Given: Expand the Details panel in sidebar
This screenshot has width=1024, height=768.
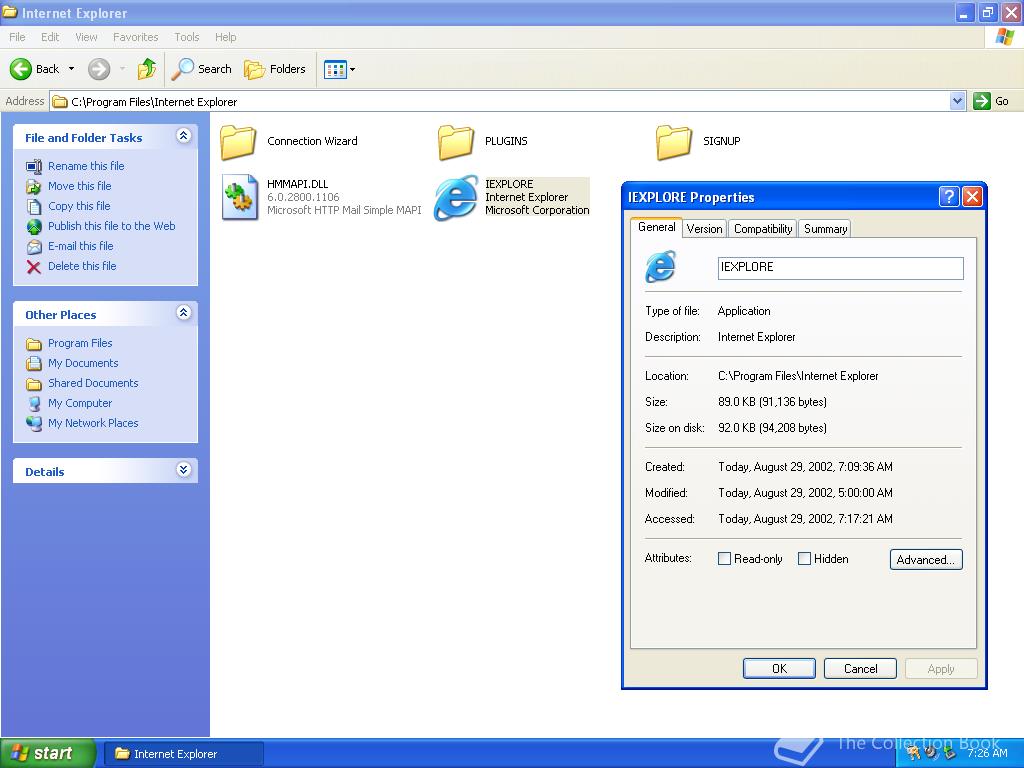Looking at the screenshot, I should tap(183, 470).
